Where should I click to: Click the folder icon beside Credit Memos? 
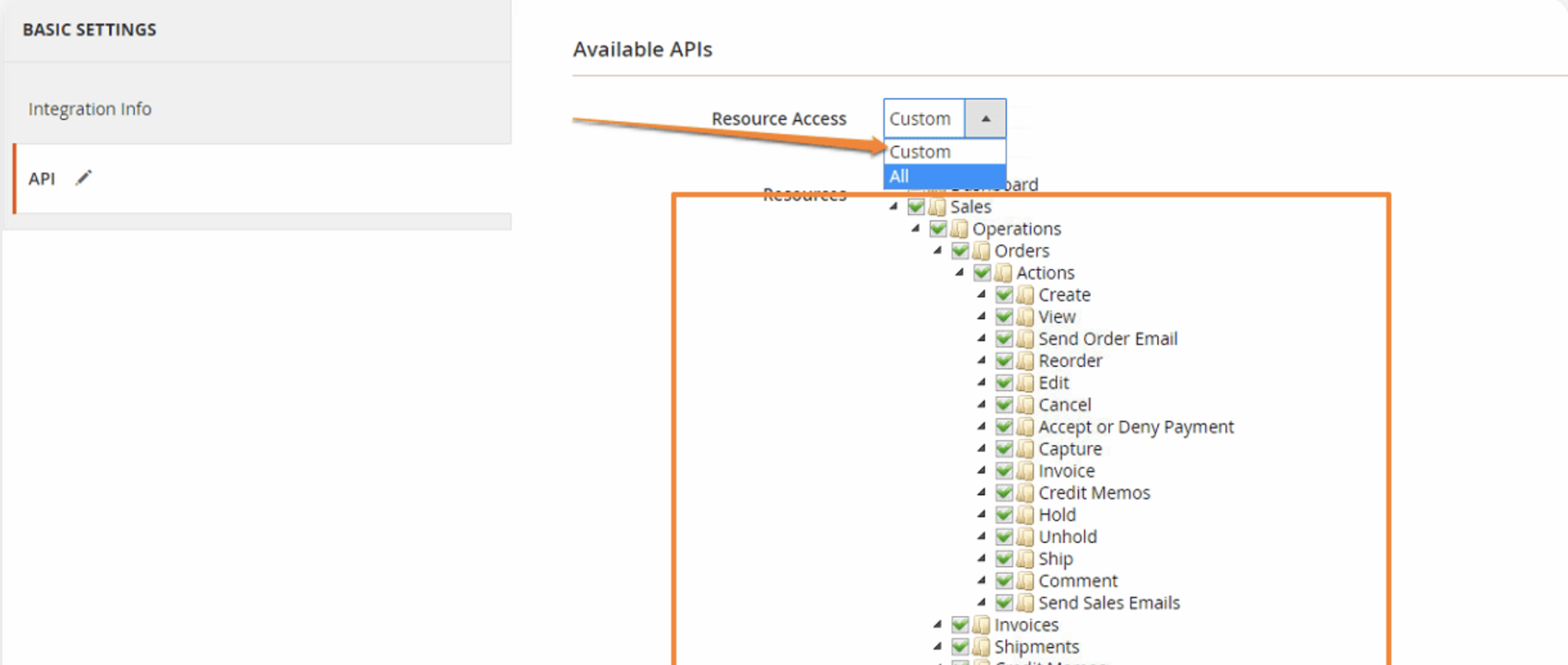pos(1025,494)
